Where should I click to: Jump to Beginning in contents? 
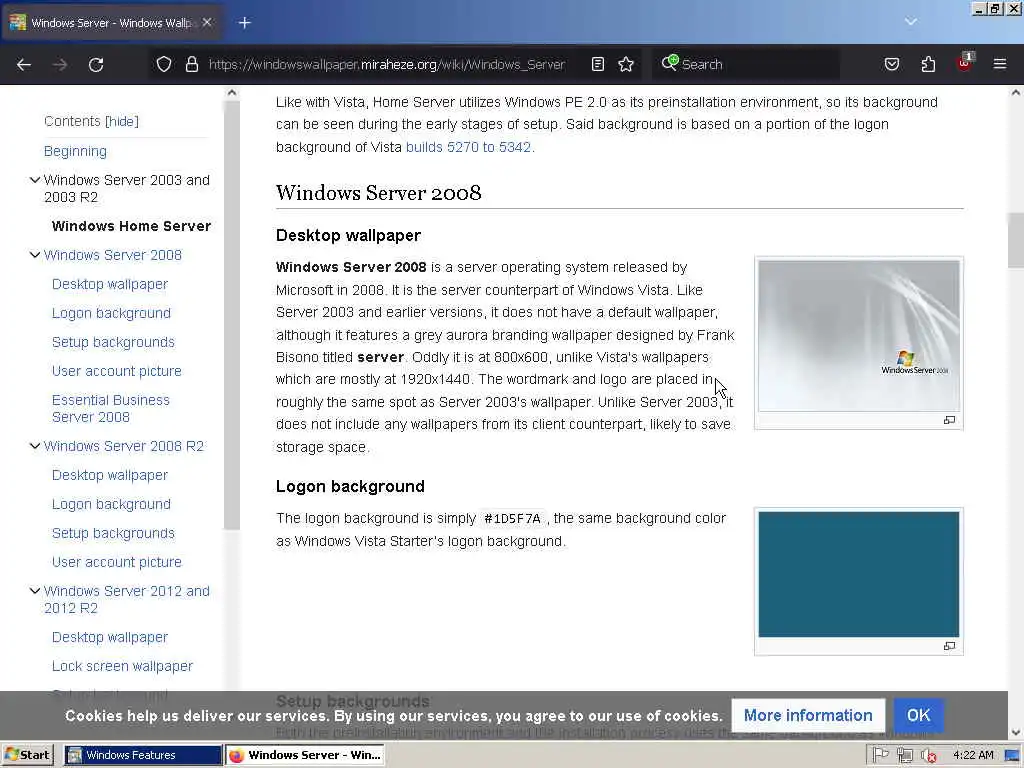[x=75, y=151]
